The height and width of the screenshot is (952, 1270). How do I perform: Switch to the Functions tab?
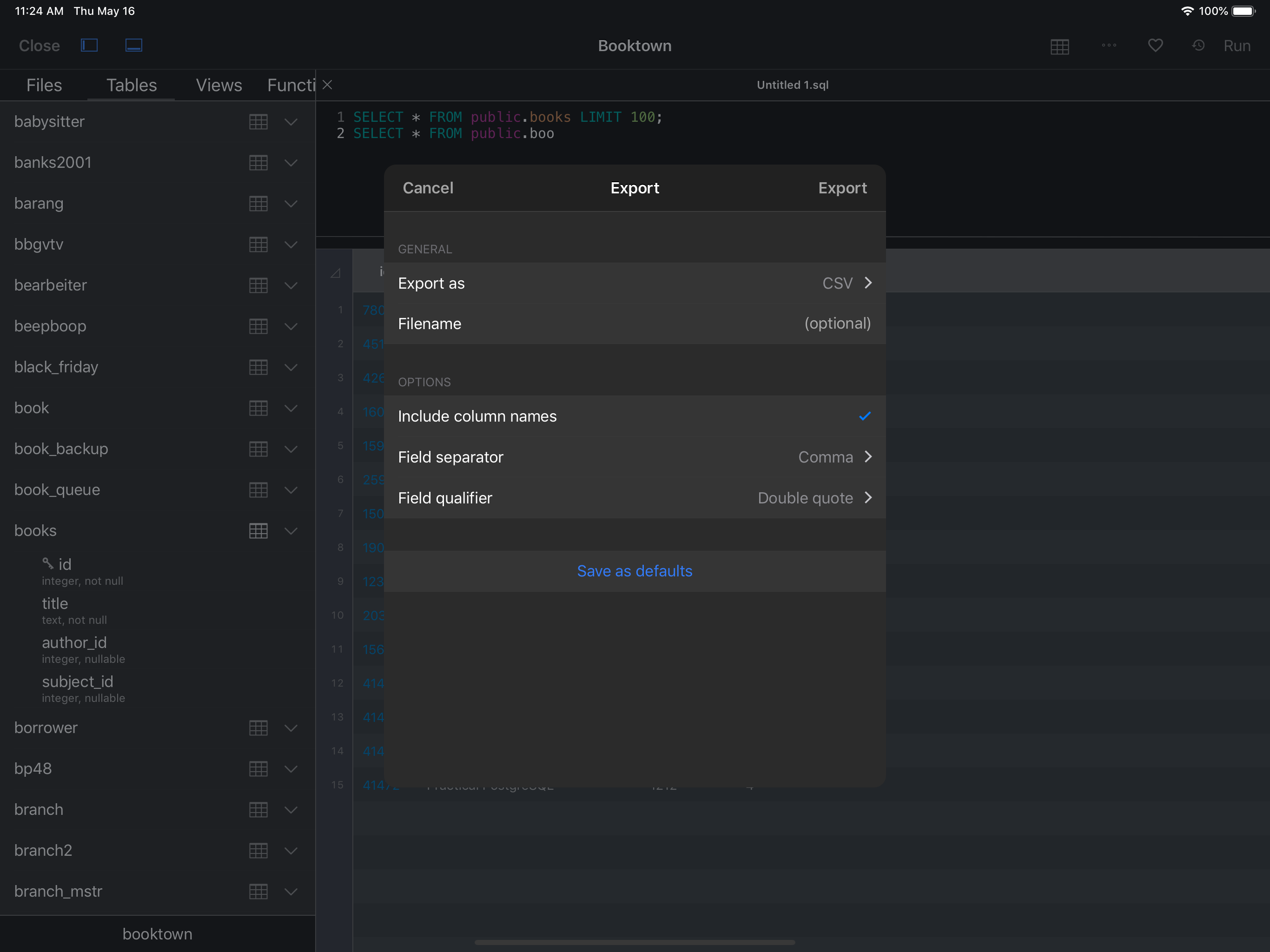tap(291, 85)
